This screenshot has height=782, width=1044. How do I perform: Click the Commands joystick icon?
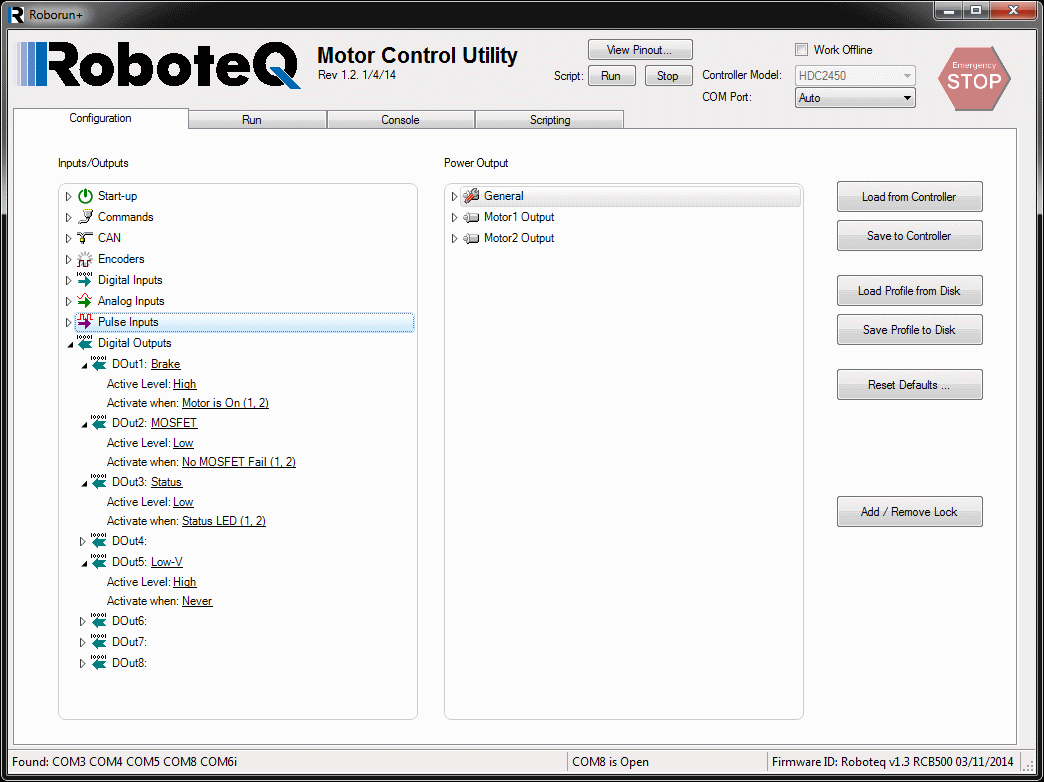[85, 217]
